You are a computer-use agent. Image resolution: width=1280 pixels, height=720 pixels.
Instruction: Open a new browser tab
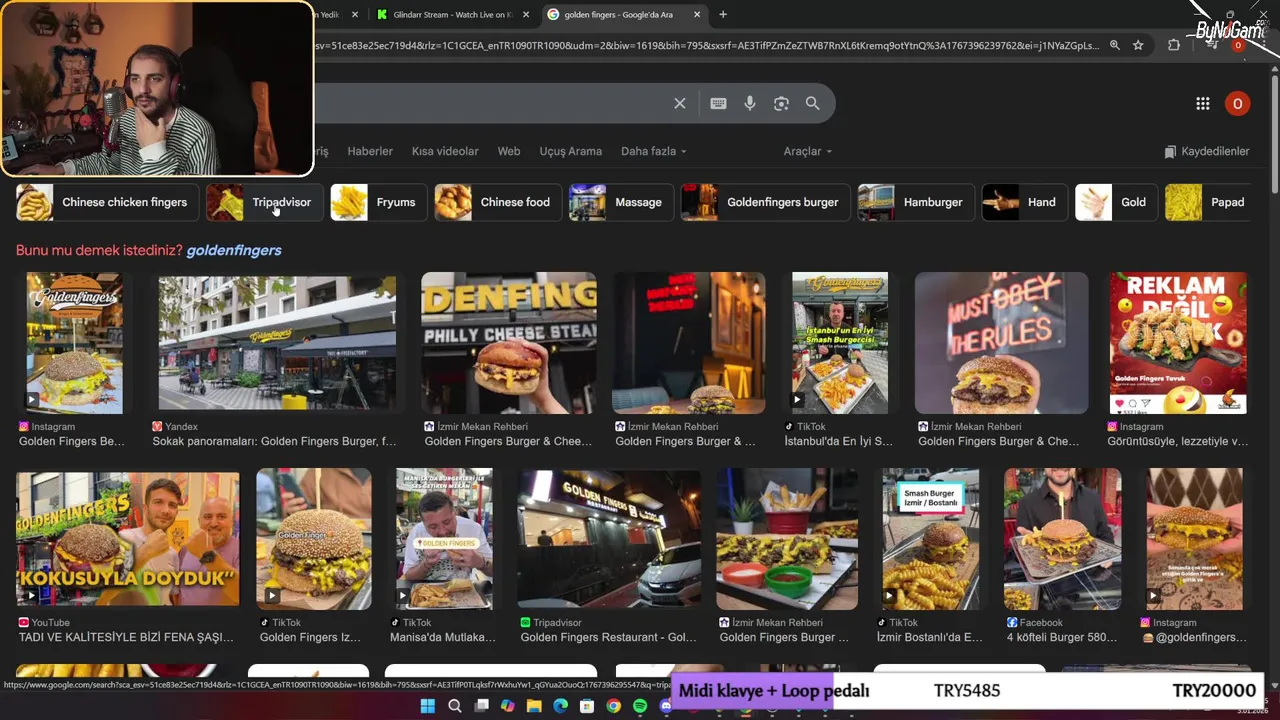click(723, 14)
